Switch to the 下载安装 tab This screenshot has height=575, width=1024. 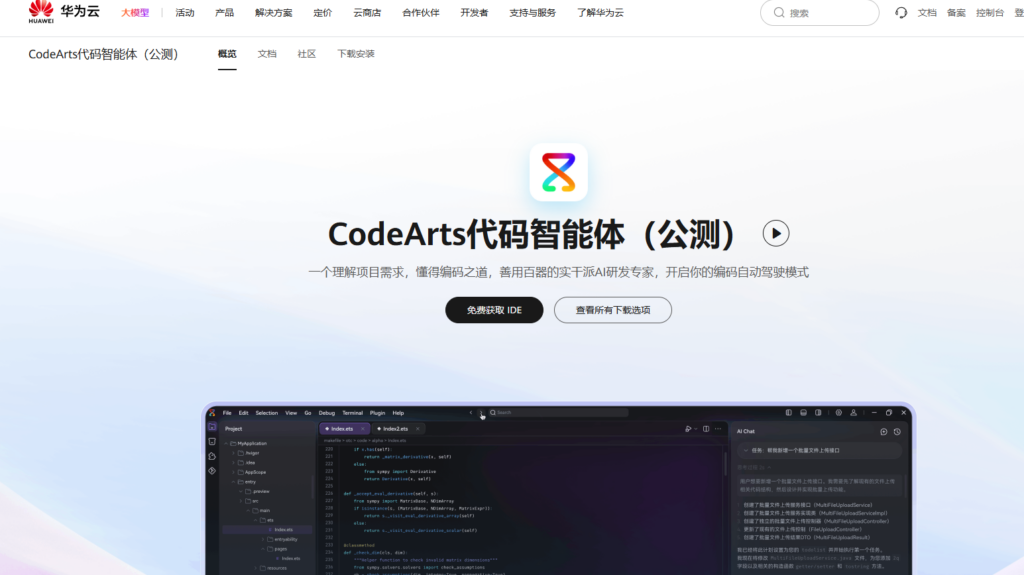pyautogui.click(x=355, y=54)
